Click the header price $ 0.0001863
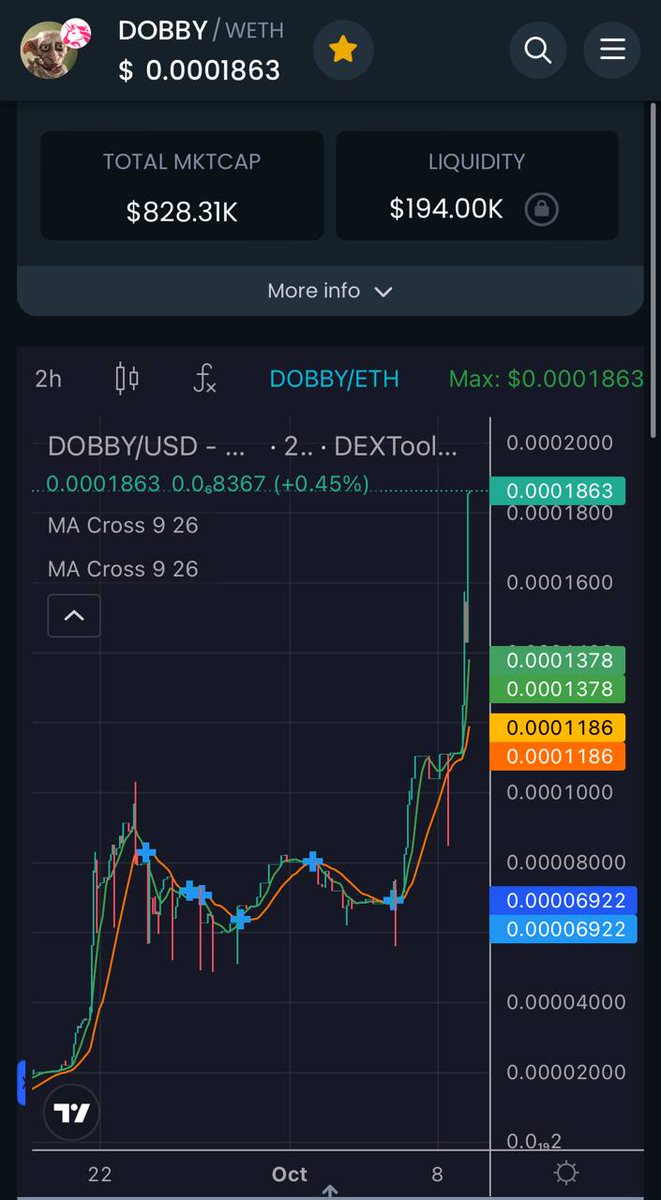Image resolution: width=661 pixels, height=1200 pixels. [x=200, y=70]
